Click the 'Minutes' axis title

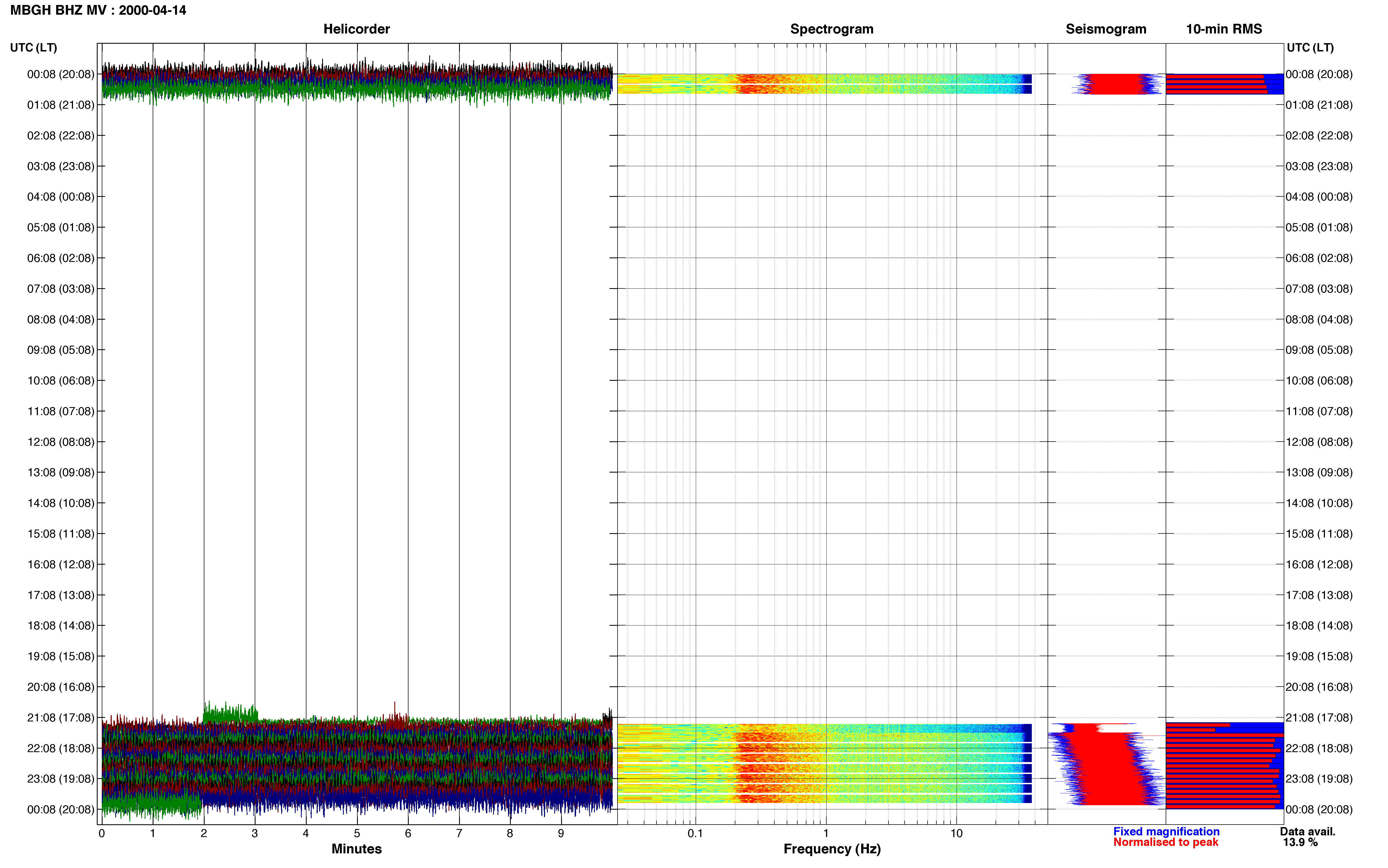click(356, 849)
